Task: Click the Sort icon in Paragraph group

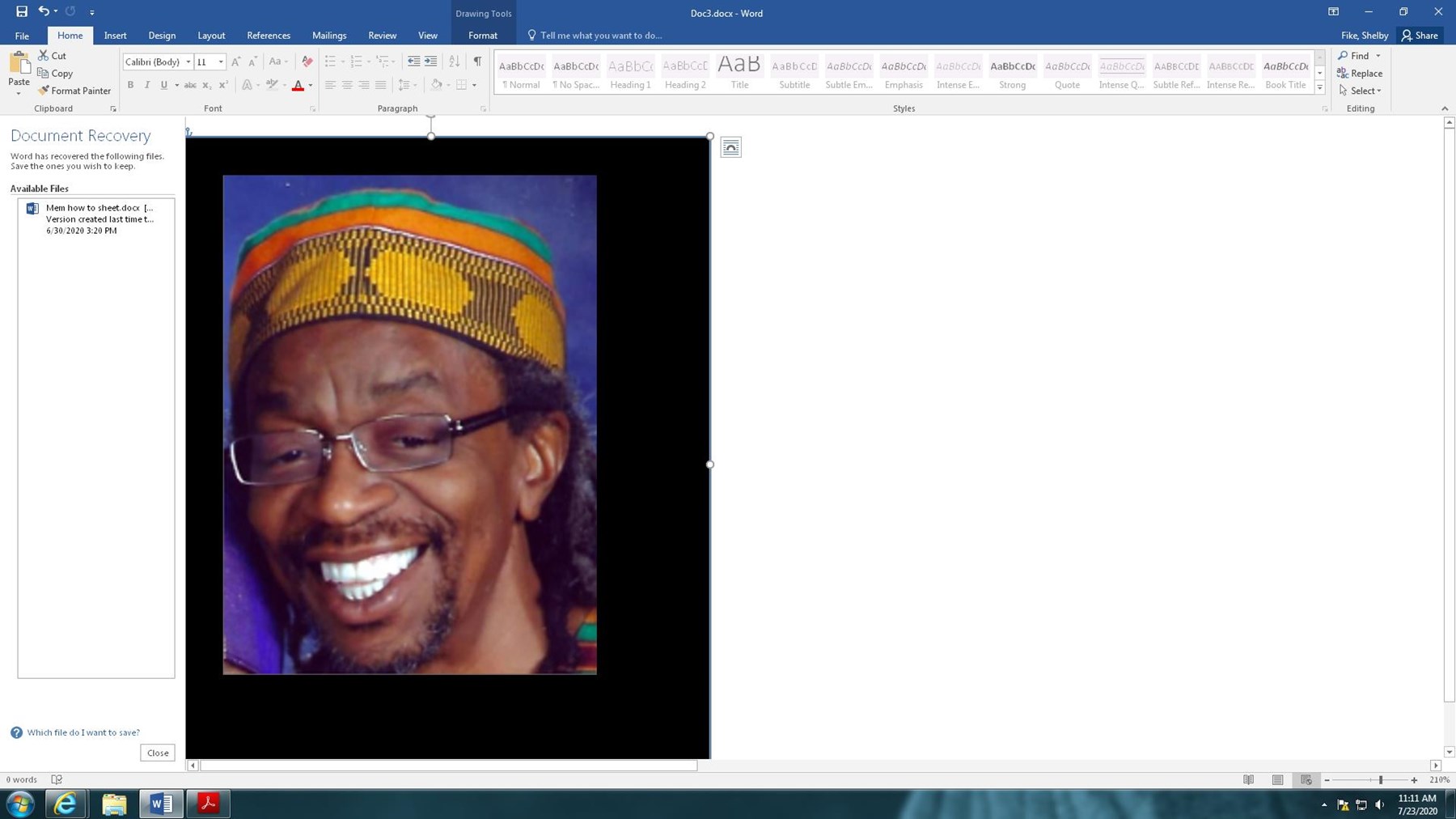Action: coord(454,62)
